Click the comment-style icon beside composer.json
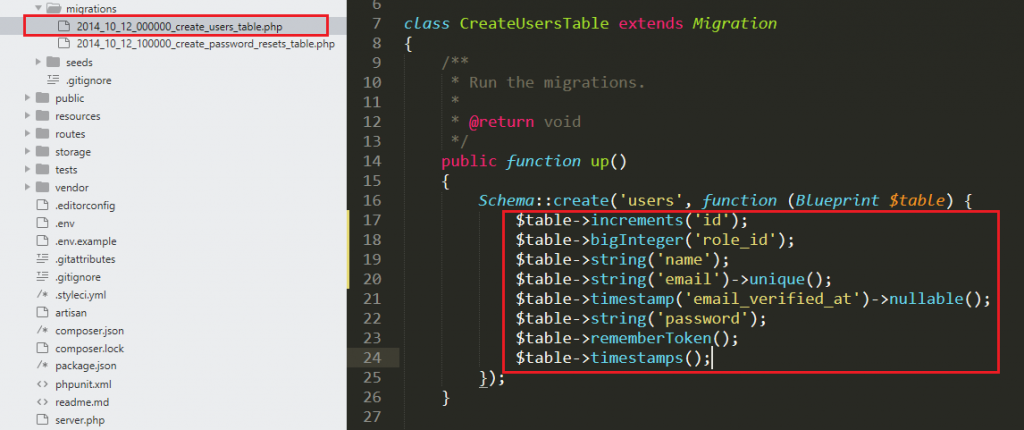Image resolution: width=1024 pixels, height=430 pixels. [42, 330]
